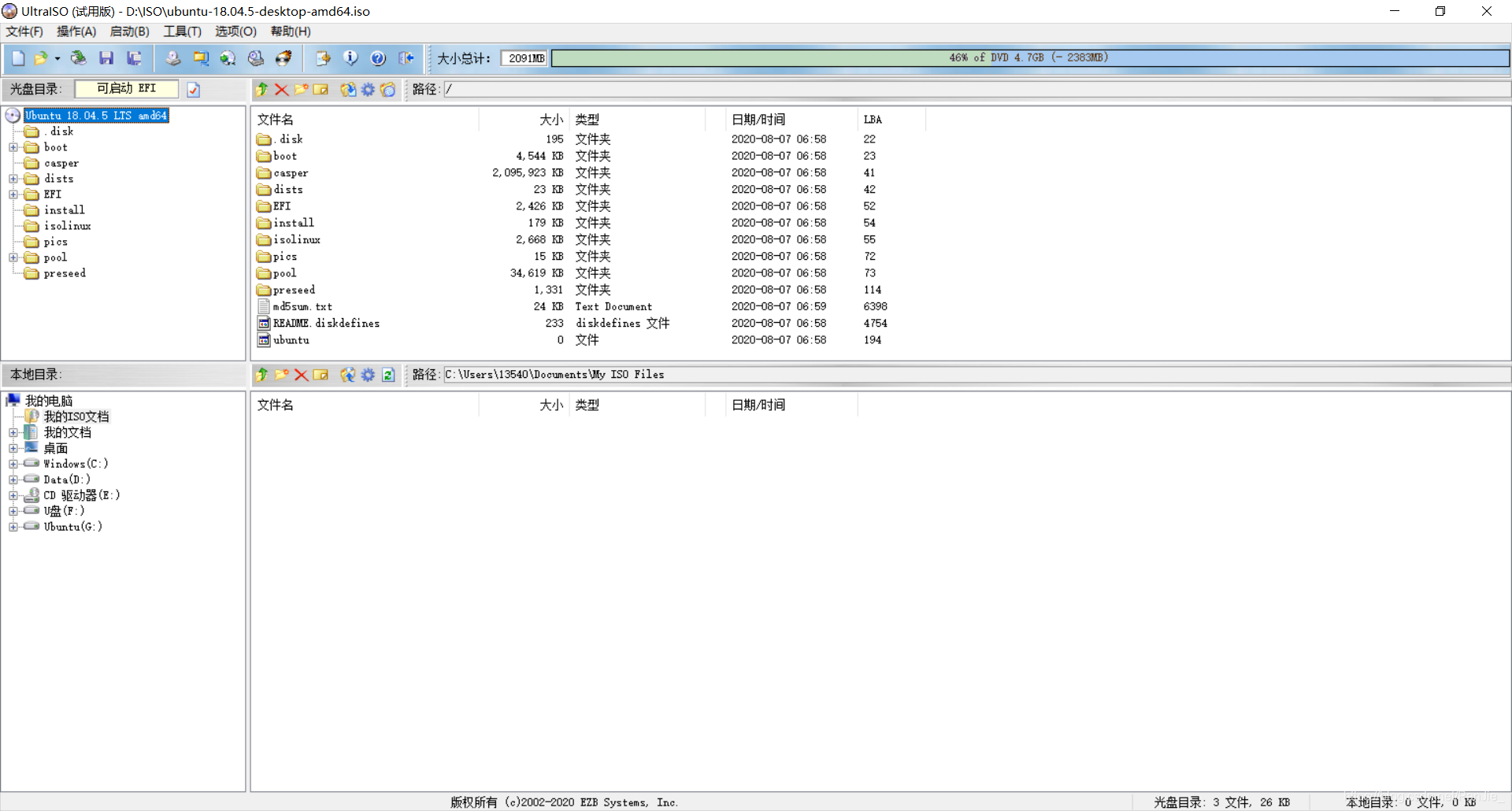Click the Make CD/DVD image icon

[x=173, y=58]
